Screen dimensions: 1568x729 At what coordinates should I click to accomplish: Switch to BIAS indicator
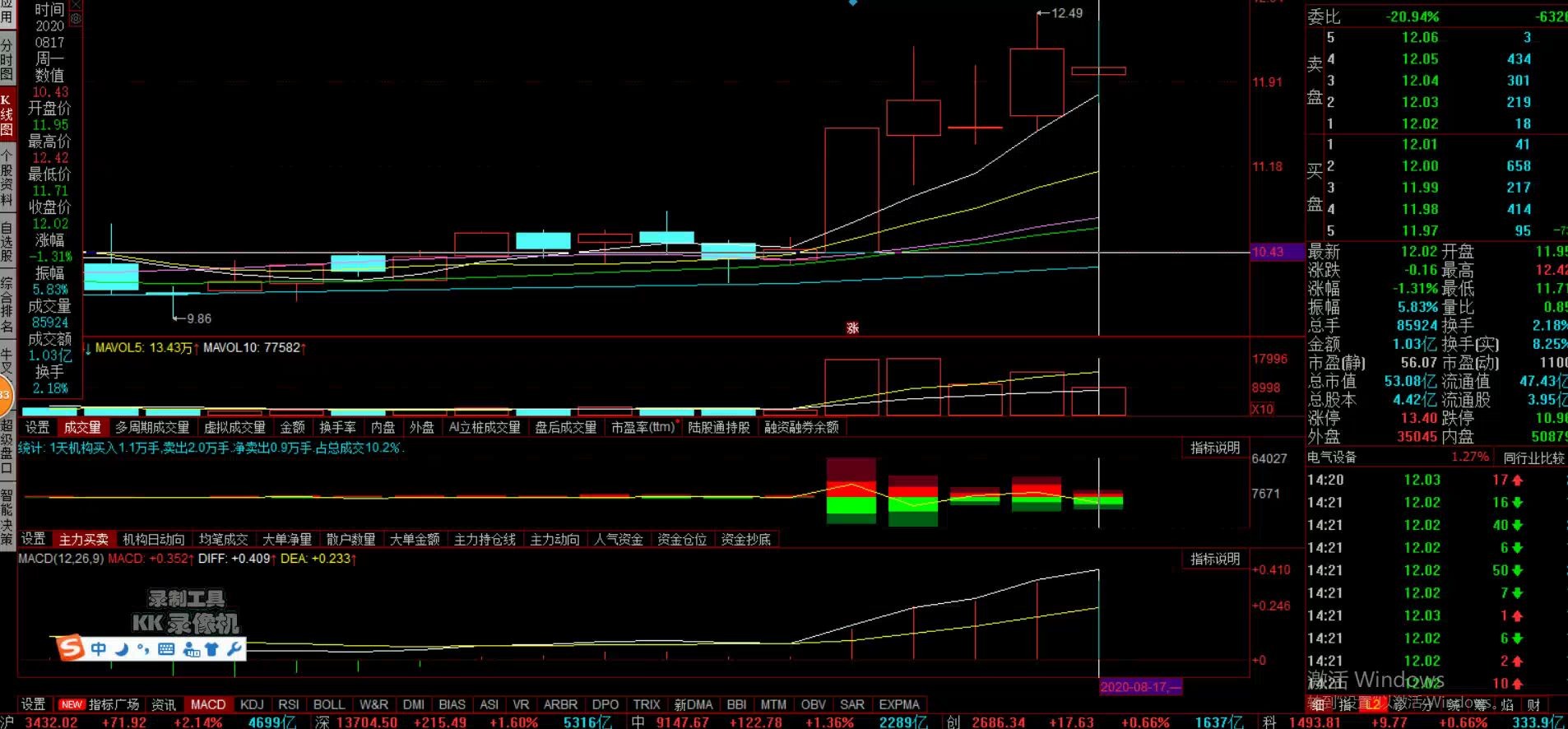[x=452, y=704]
